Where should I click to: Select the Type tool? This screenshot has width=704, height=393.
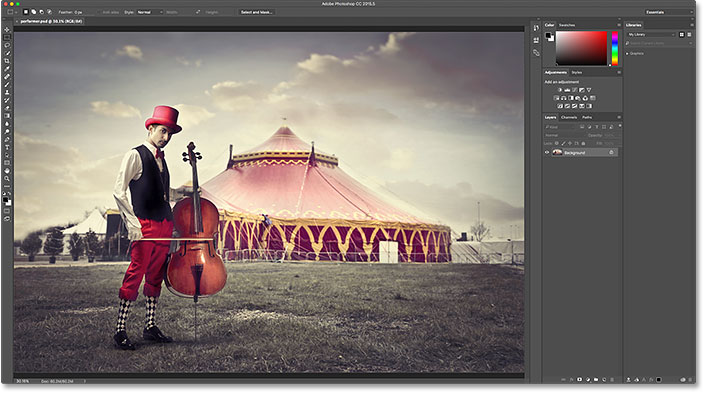click(x=7, y=147)
